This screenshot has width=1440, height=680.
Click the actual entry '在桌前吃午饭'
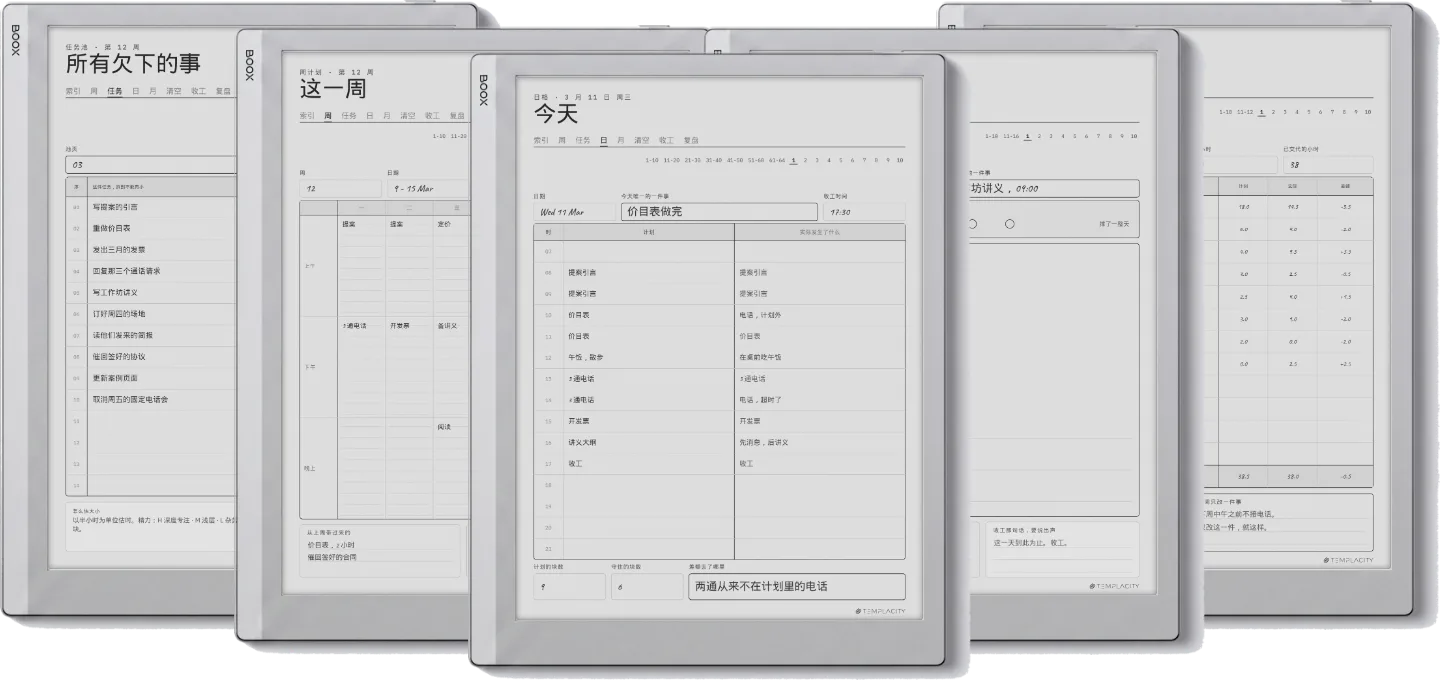760,357
